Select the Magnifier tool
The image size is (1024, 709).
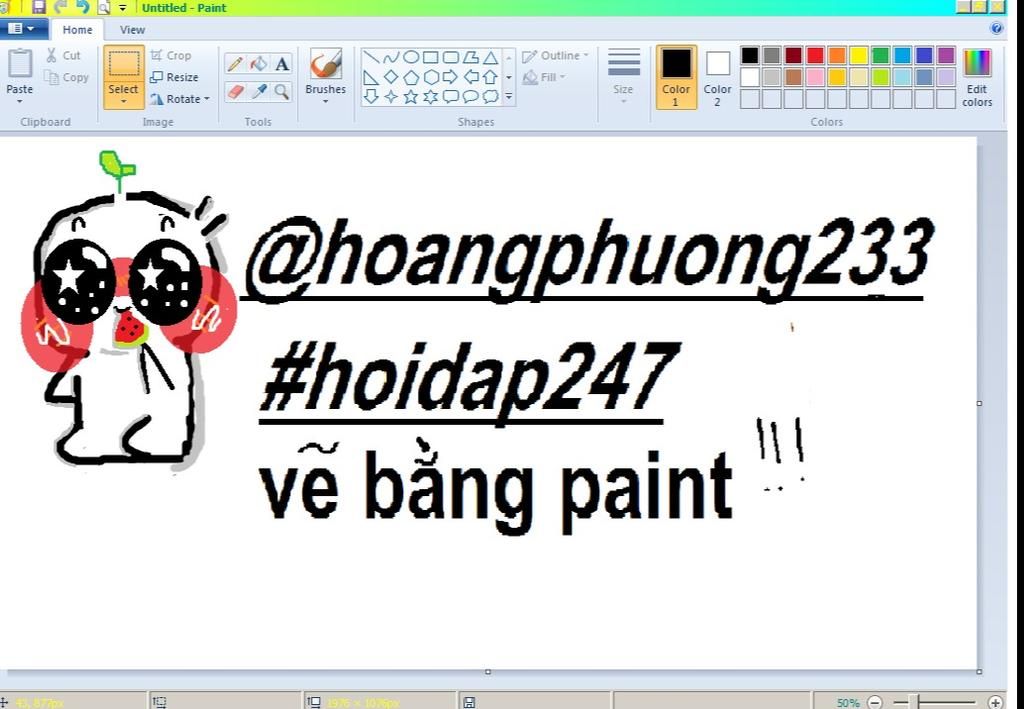[281, 91]
